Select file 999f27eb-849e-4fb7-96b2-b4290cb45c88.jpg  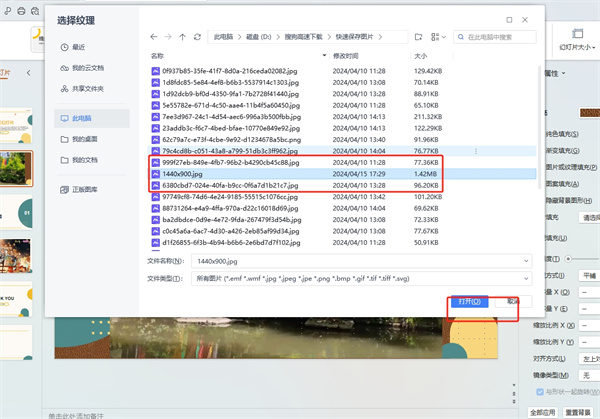231,163
